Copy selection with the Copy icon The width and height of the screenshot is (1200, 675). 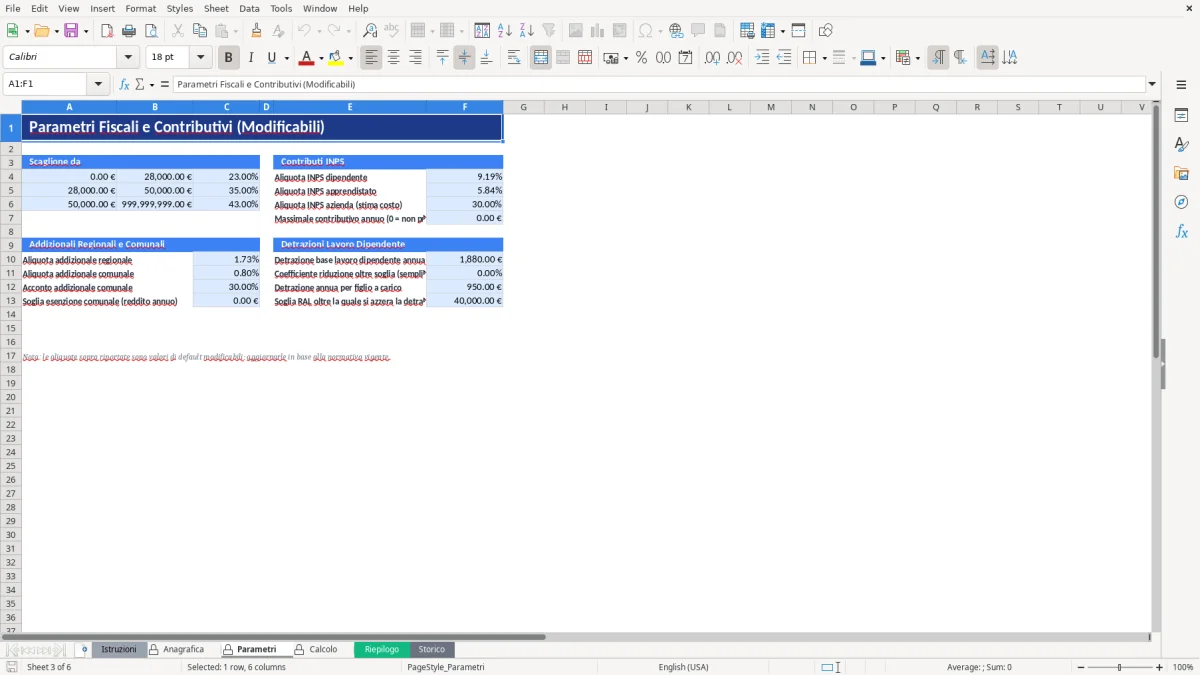tap(199, 31)
